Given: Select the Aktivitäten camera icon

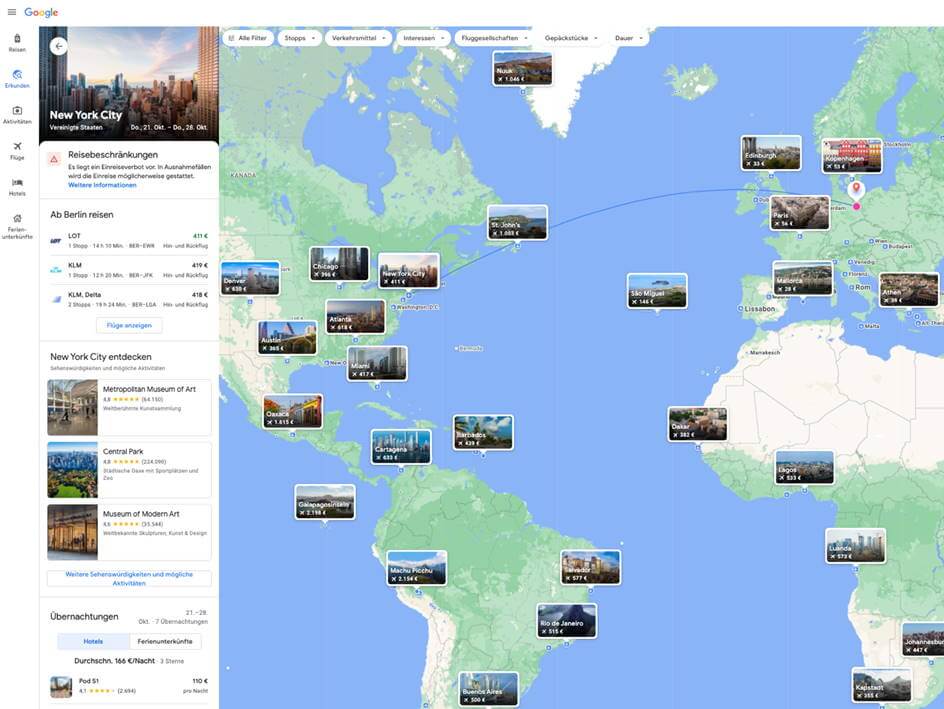Looking at the screenshot, I should (x=17, y=111).
